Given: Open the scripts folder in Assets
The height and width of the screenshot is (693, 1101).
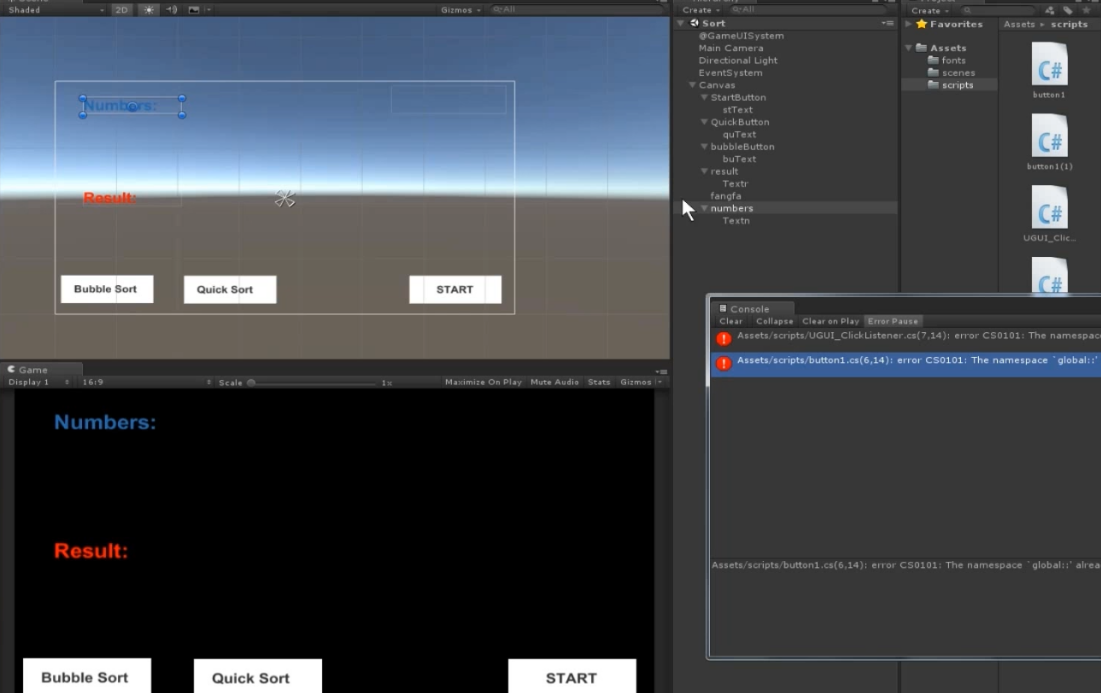Looking at the screenshot, I should (956, 85).
